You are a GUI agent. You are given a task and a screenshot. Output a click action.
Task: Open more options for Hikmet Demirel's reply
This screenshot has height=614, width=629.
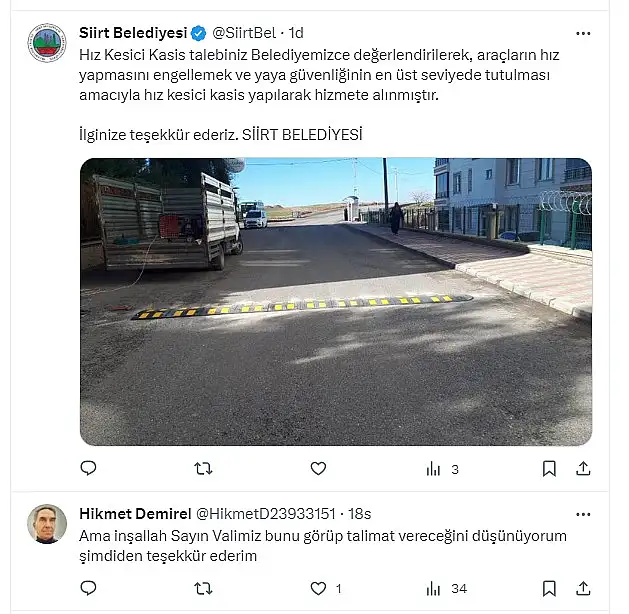tap(583, 515)
